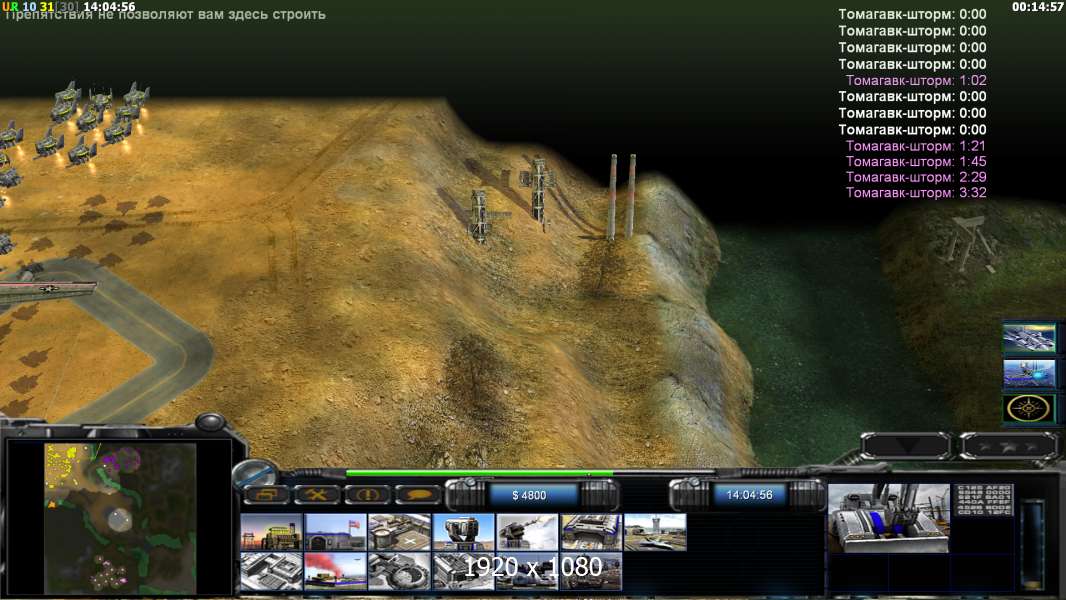Build the airfield with jet icon

(x=655, y=532)
